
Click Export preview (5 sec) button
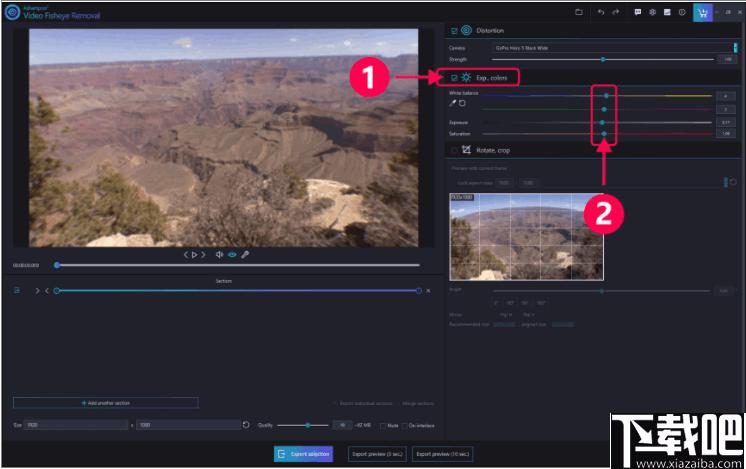377,454
